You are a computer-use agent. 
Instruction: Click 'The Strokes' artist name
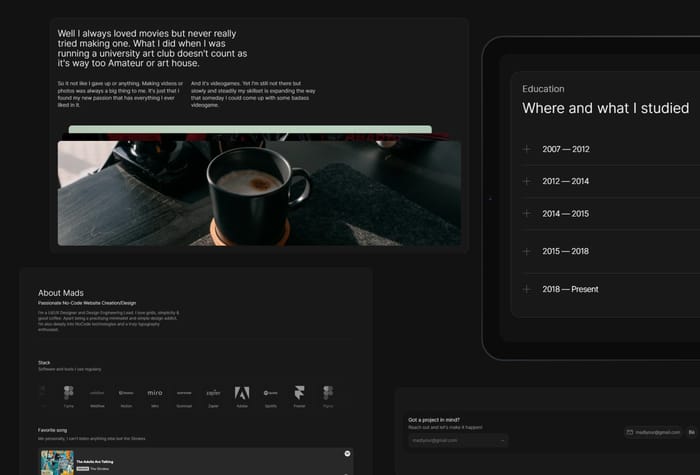point(100,469)
